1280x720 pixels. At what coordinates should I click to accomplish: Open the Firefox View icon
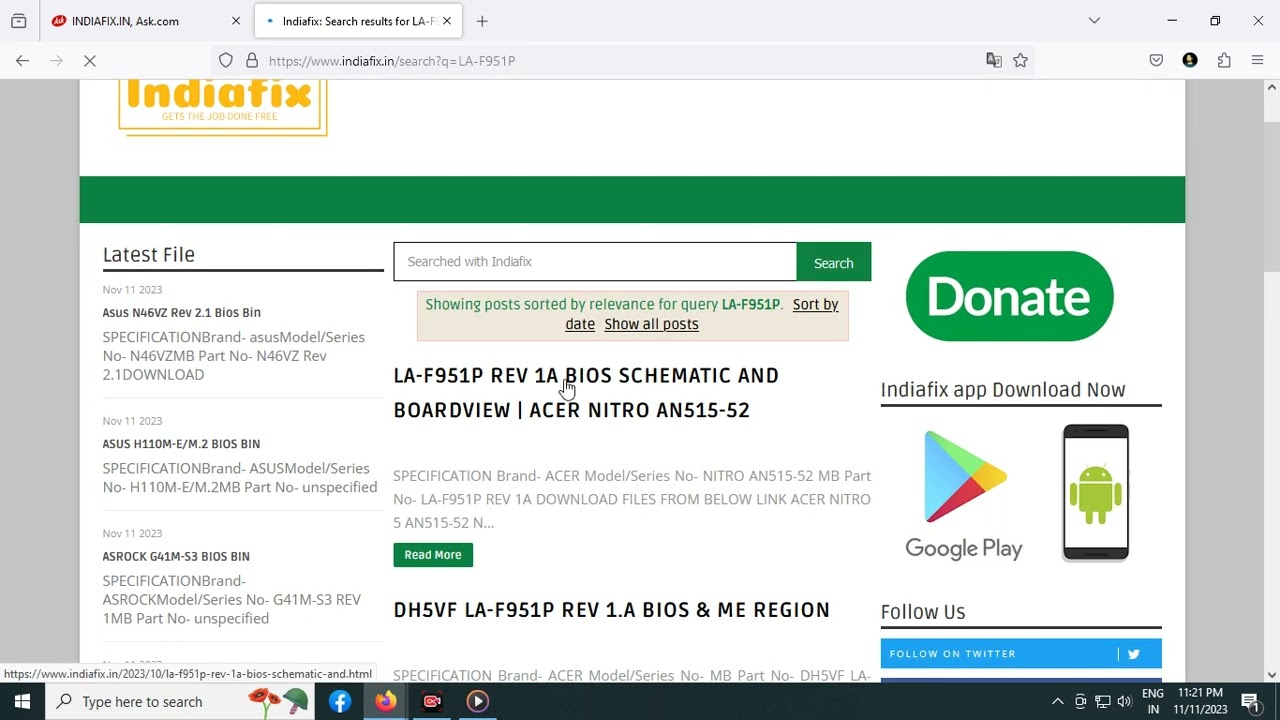click(18, 21)
